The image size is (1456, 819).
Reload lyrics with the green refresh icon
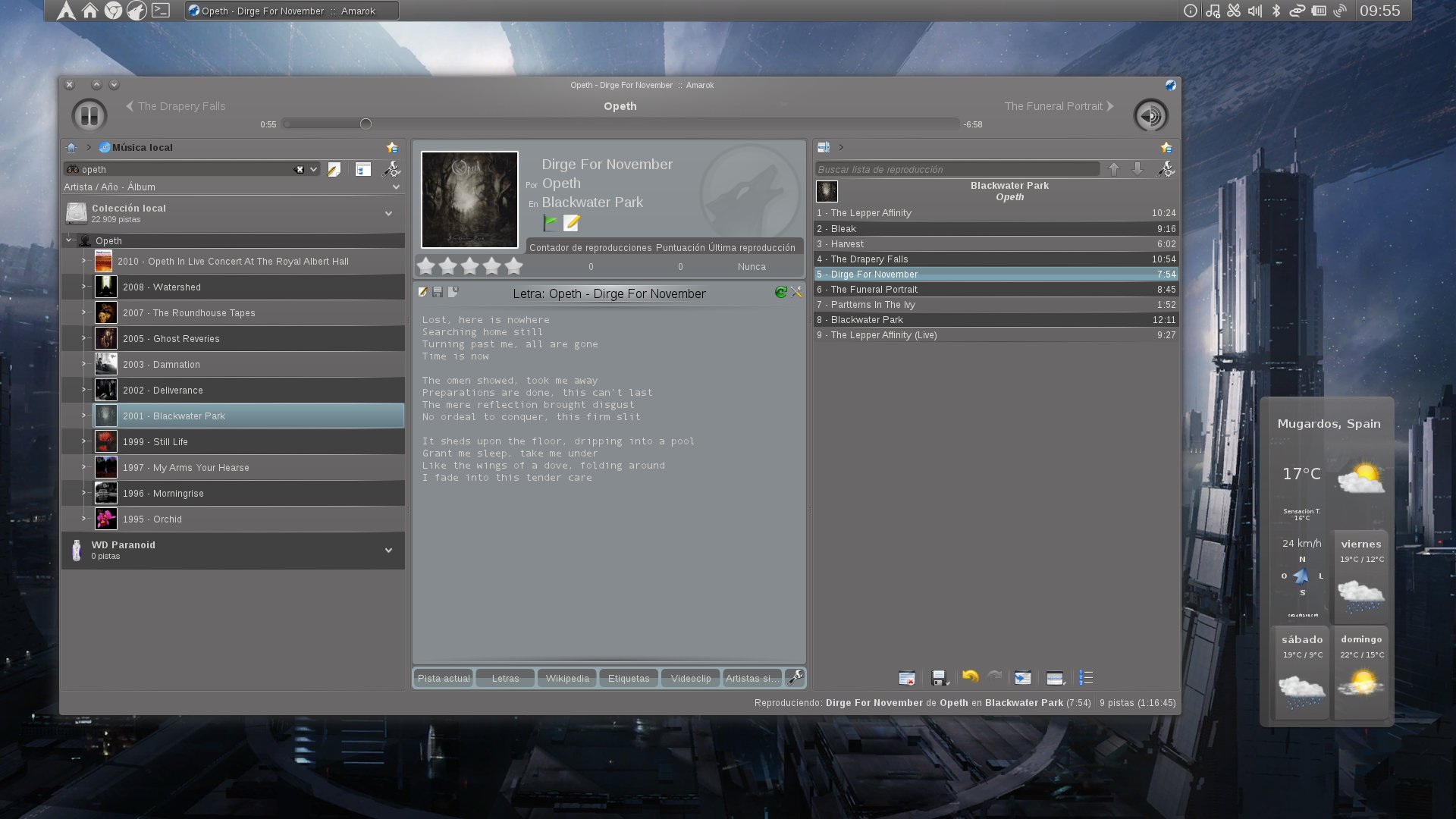pyautogui.click(x=780, y=292)
